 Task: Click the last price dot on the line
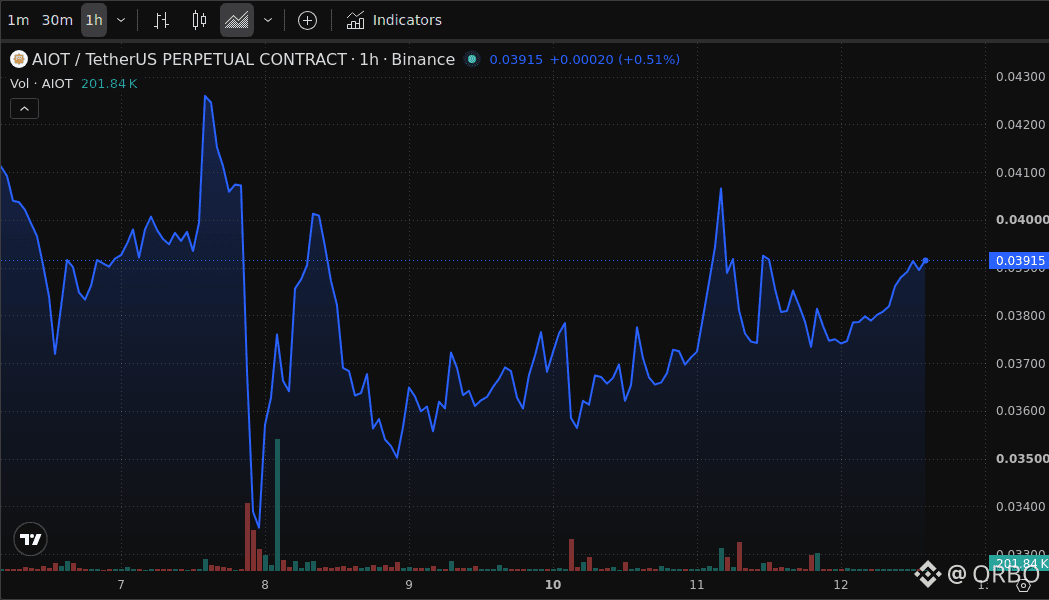(x=925, y=261)
